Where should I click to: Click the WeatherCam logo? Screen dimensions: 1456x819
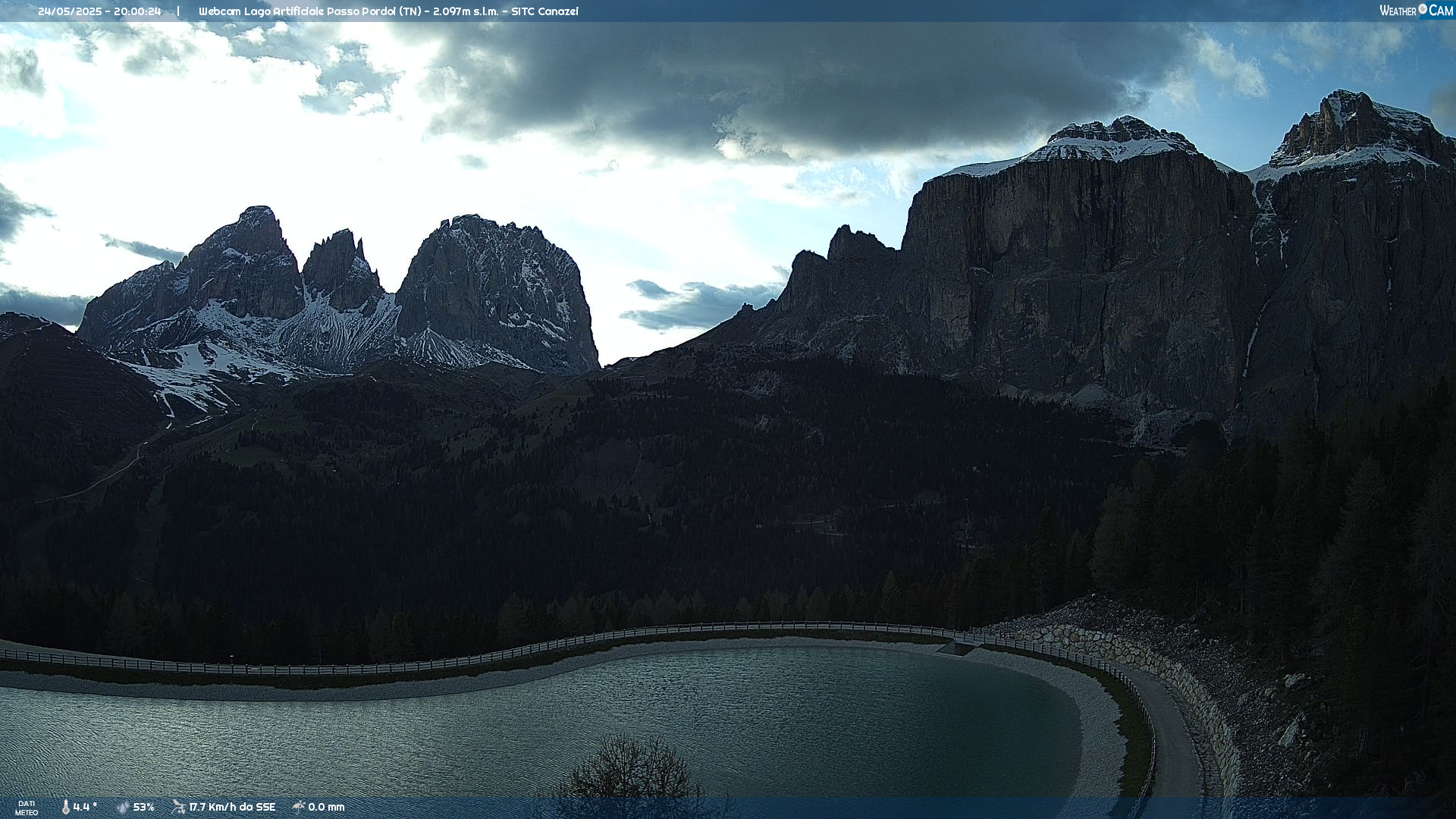coord(1416,11)
